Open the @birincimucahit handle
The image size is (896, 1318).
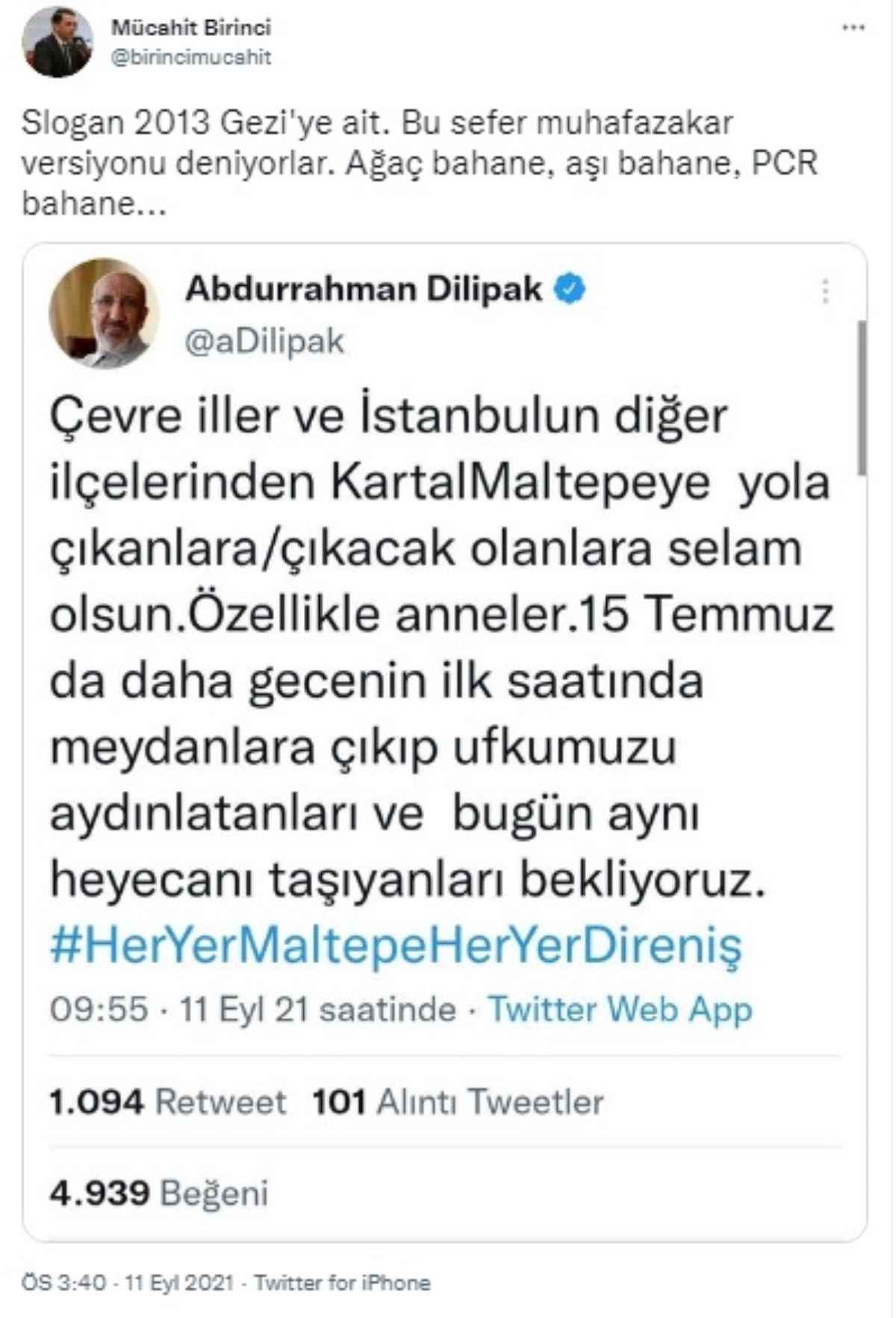191,57
